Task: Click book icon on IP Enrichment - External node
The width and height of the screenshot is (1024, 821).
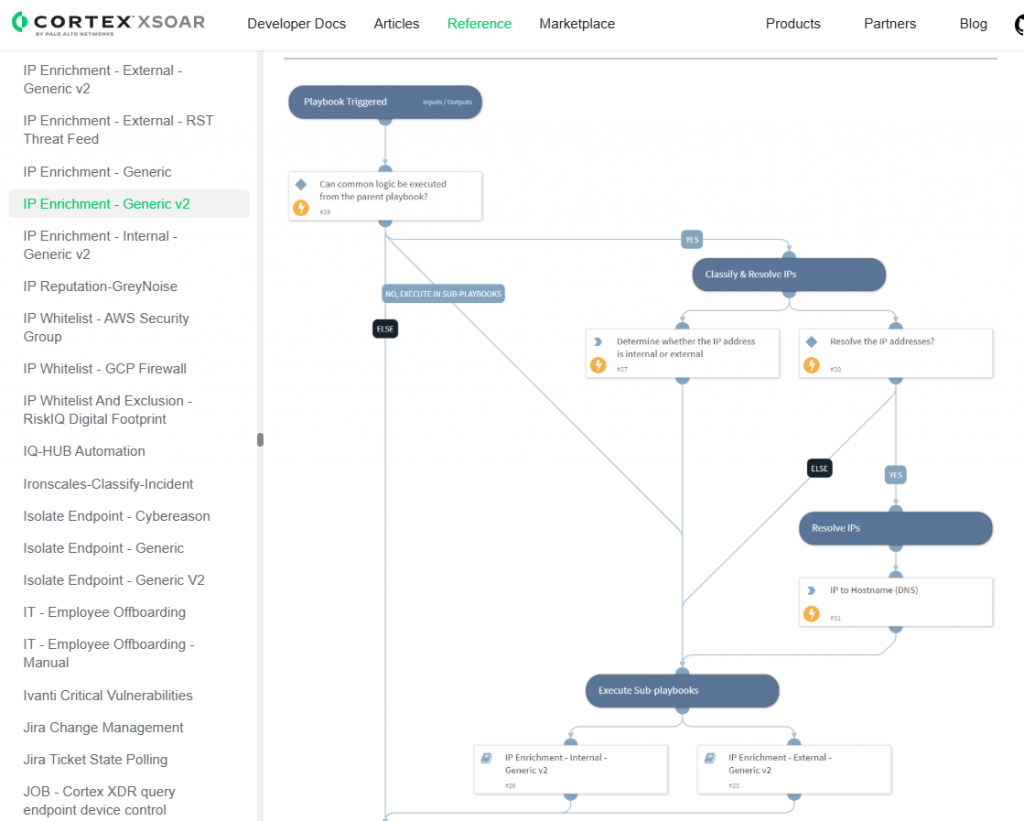Action: pos(710,758)
